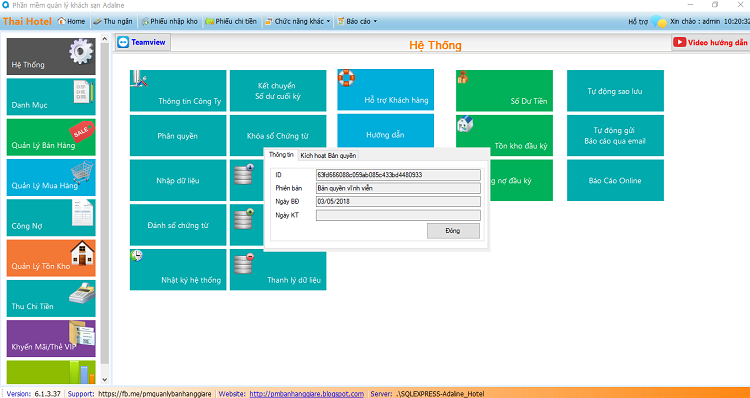
Task: Click the empty Ngày KT field
Action: (x=398, y=215)
